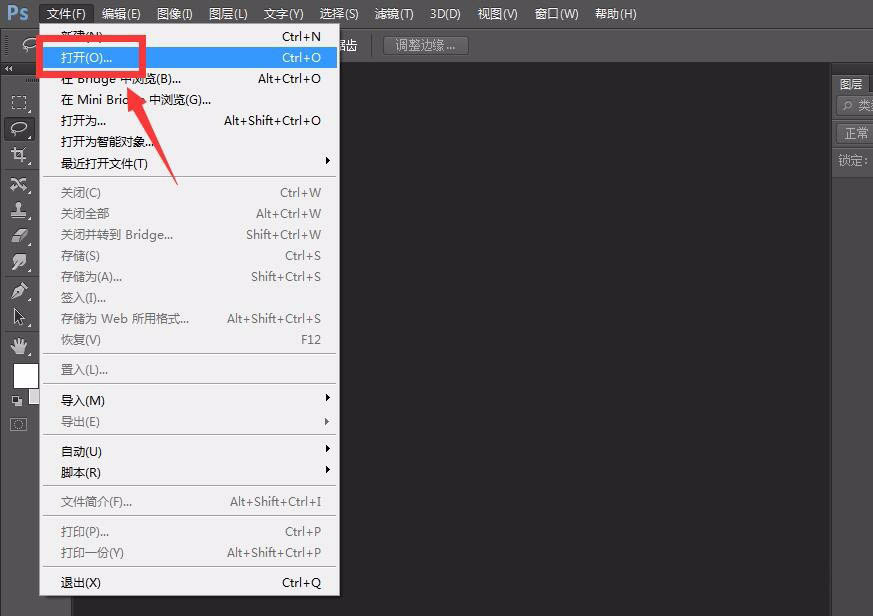873x616 pixels.
Task: Choose 退出(X) to quit Photoshop
Action: [190, 583]
